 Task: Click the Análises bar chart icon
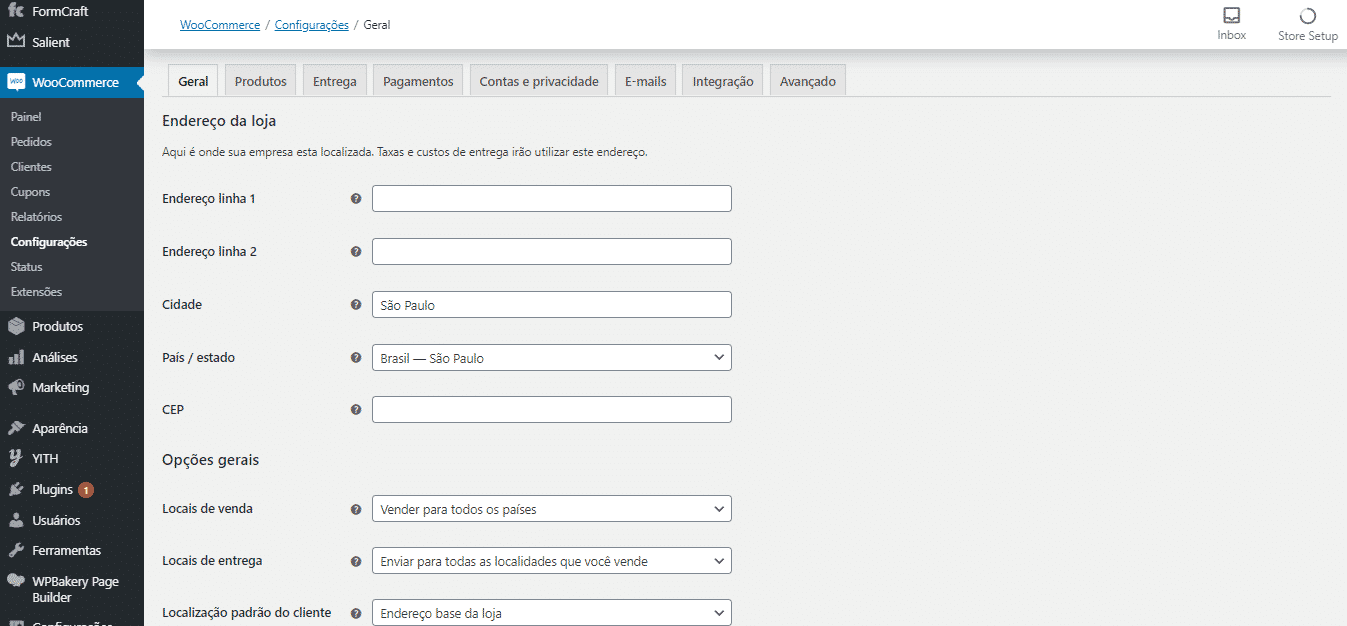(x=15, y=357)
